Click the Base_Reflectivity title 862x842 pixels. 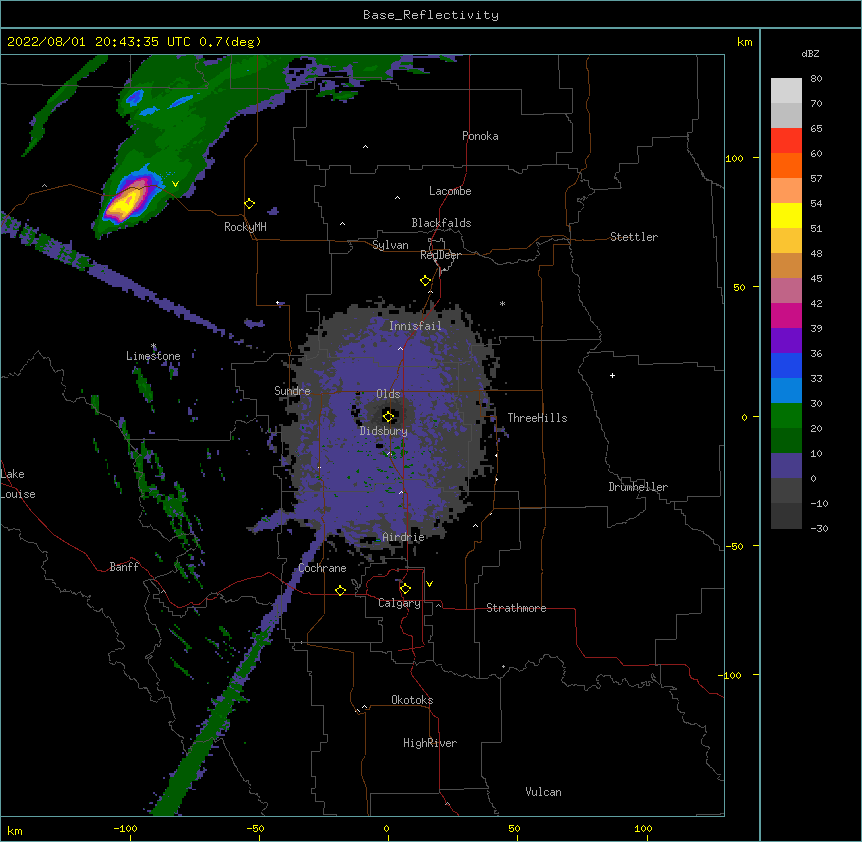coord(431,15)
